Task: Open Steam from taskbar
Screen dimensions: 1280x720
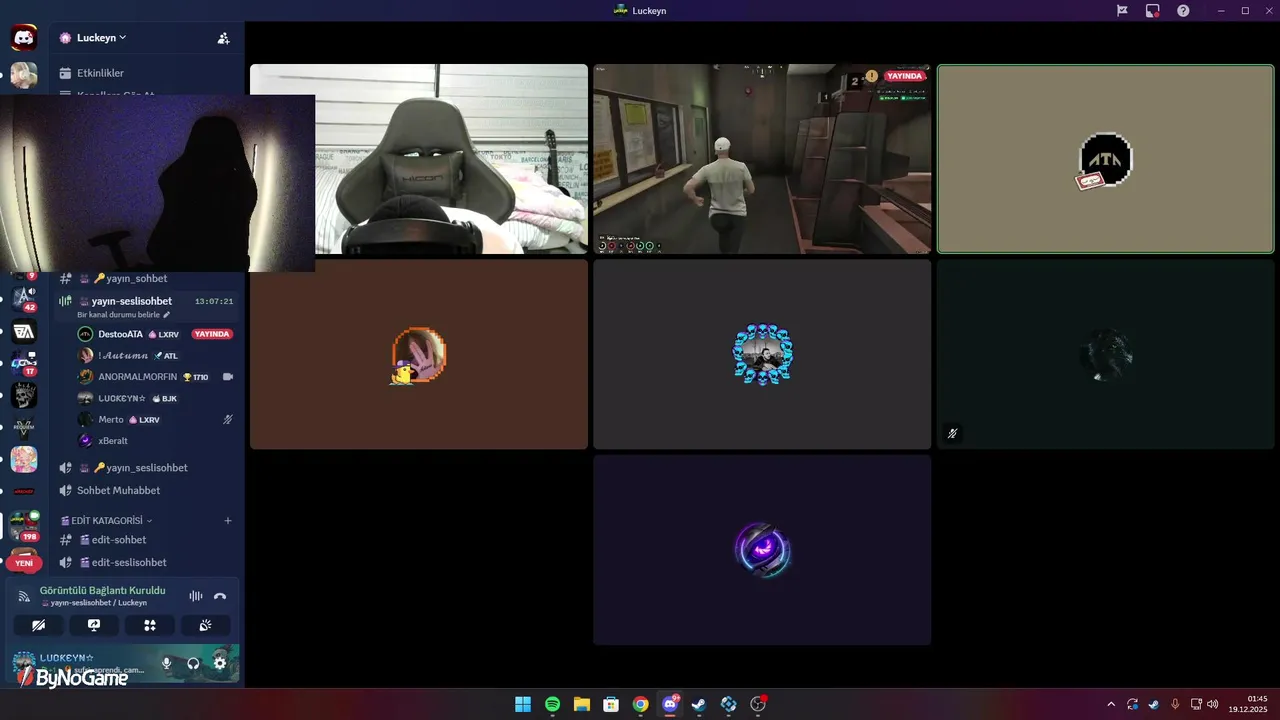Action: tap(699, 704)
